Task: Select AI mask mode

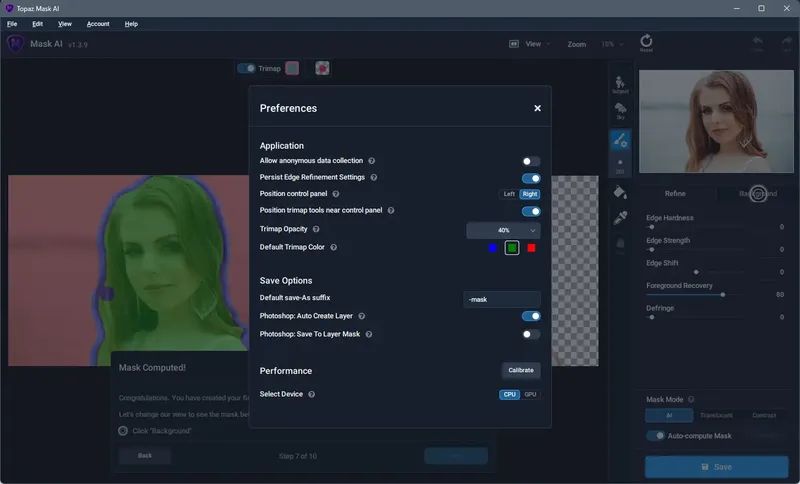Action: pos(669,415)
